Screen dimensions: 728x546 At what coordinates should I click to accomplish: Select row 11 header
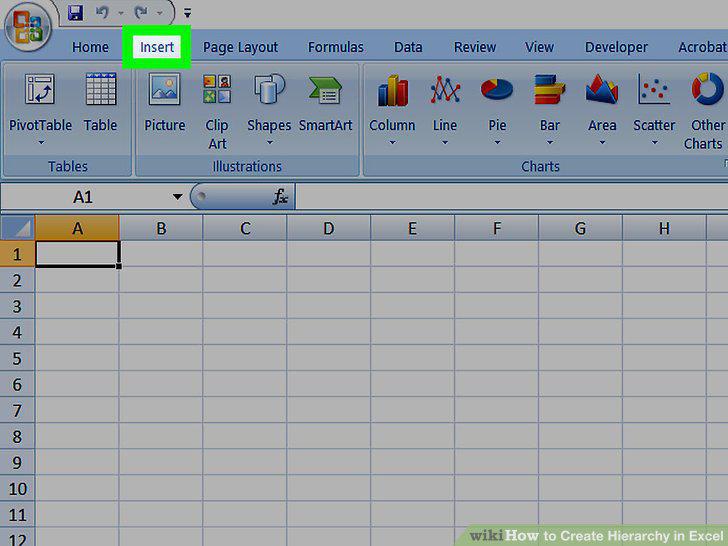pyautogui.click(x=17, y=514)
